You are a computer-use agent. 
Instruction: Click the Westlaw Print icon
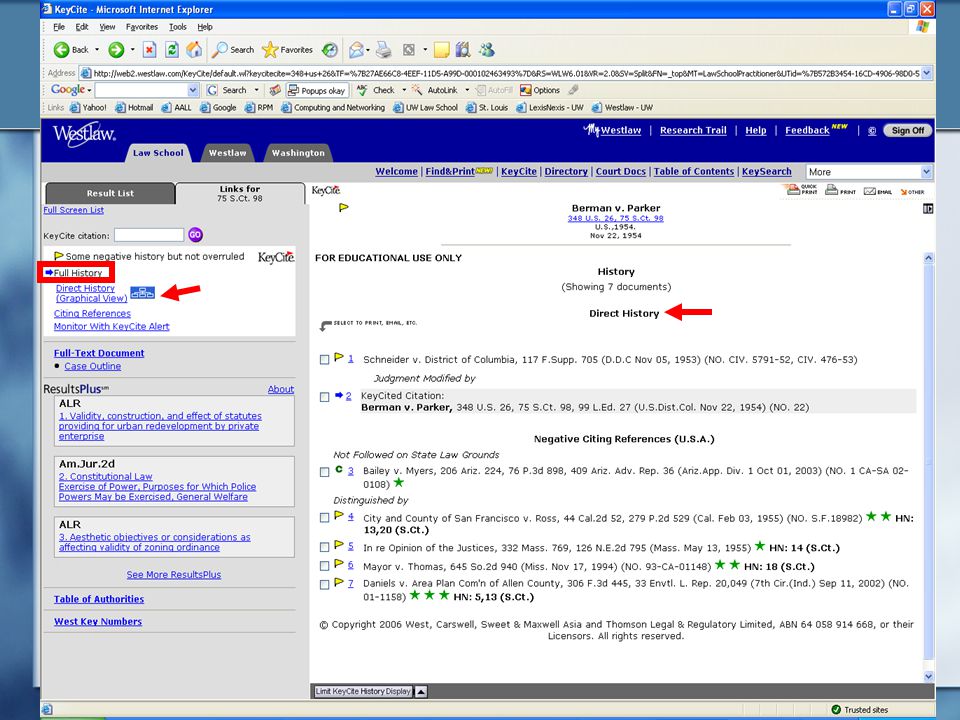840,190
